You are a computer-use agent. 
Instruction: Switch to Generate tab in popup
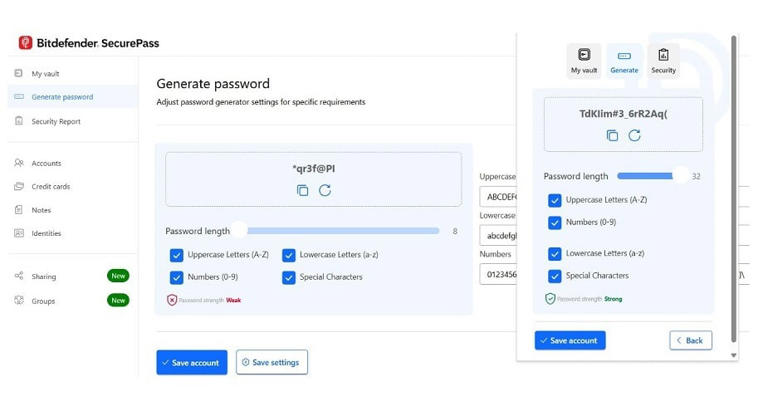click(x=624, y=60)
